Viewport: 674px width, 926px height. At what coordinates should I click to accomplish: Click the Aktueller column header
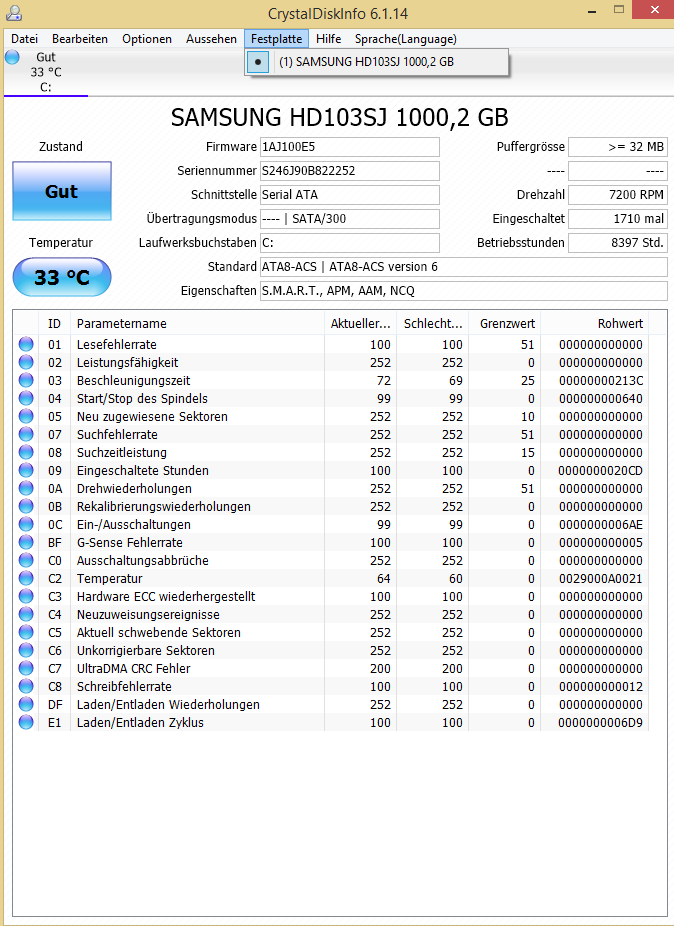tap(360, 324)
